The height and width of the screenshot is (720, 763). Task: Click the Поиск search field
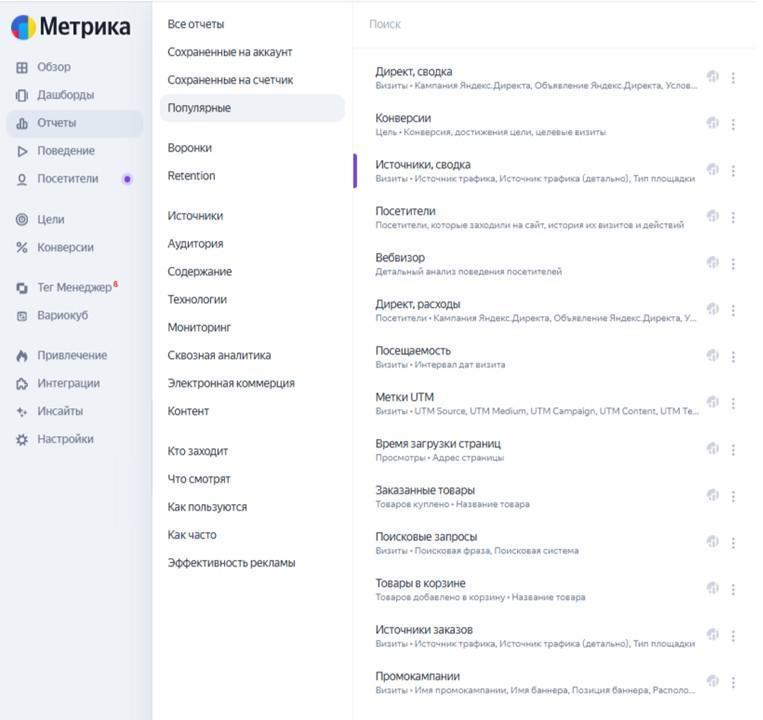550,24
